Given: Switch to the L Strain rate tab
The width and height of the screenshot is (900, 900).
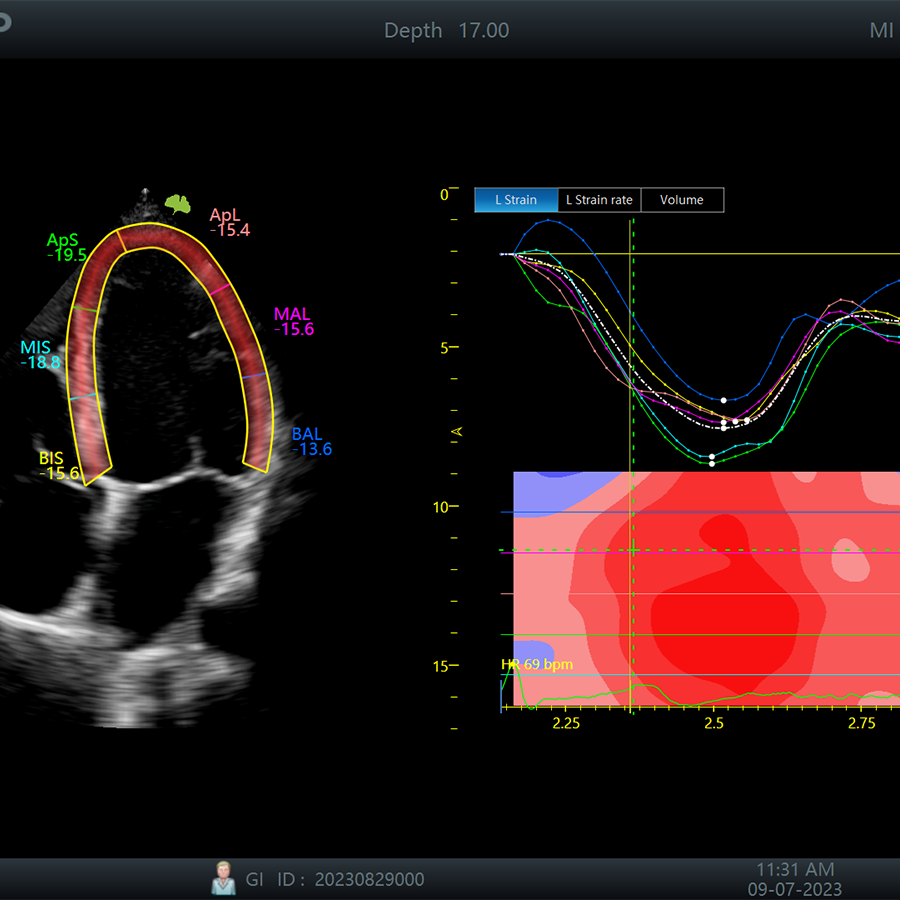Looking at the screenshot, I should tap(599, 200).
